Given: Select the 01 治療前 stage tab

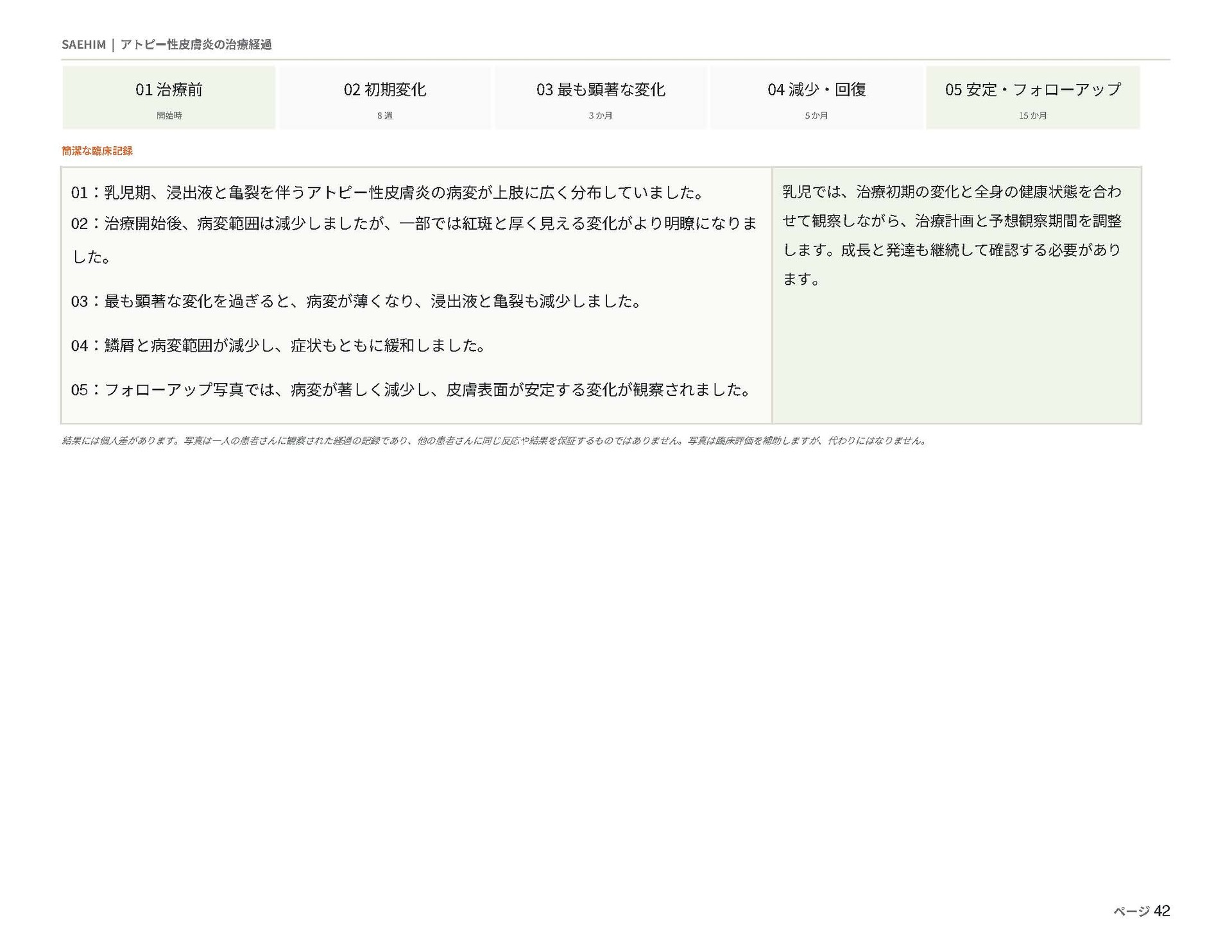Looking at the screenshot, I should pyautogui.click(x=169, y=98).
